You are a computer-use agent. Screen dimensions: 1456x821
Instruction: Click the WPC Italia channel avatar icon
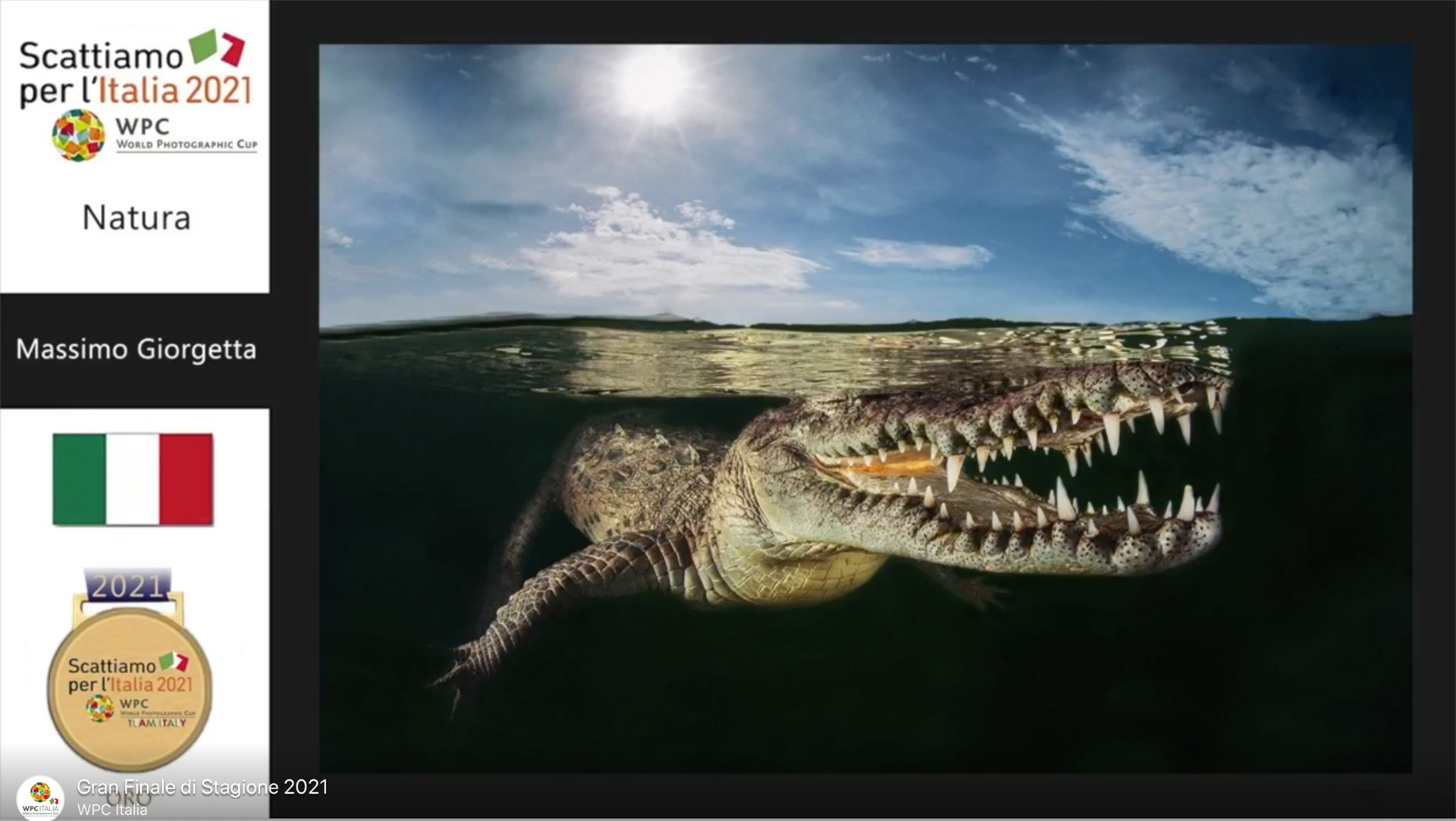(40, 797)
